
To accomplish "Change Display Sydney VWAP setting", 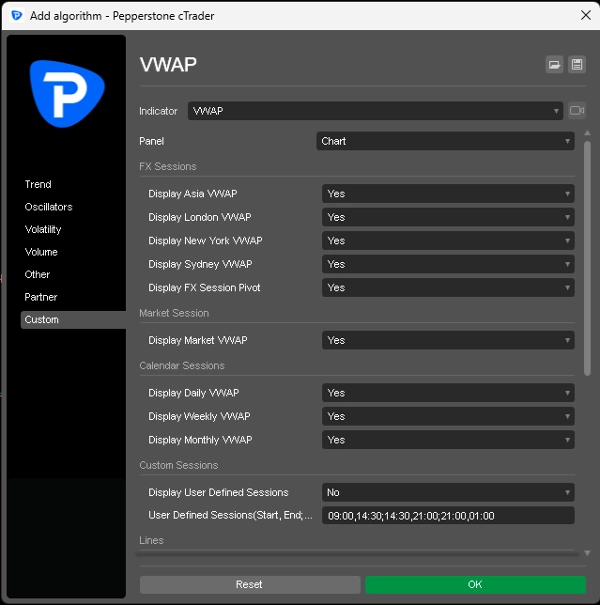I will (448, 264).
